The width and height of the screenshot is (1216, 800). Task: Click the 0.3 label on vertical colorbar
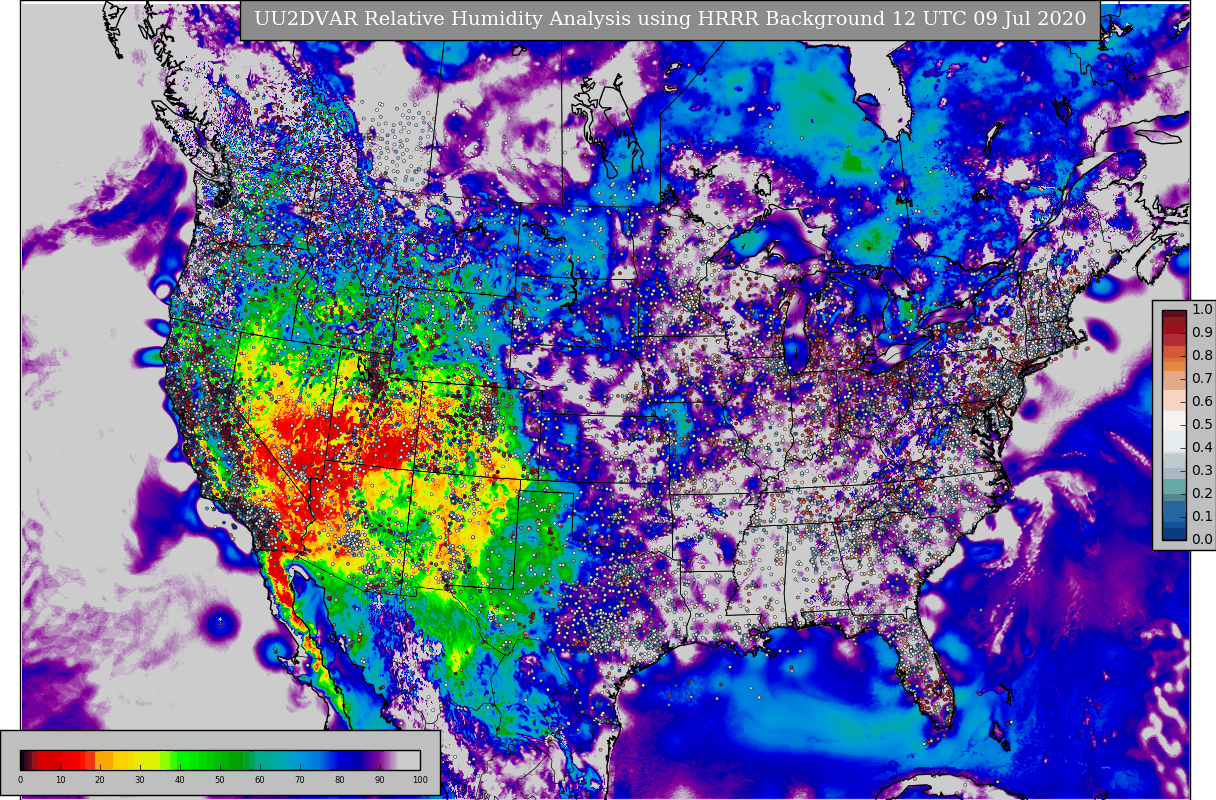point(1202,470)
